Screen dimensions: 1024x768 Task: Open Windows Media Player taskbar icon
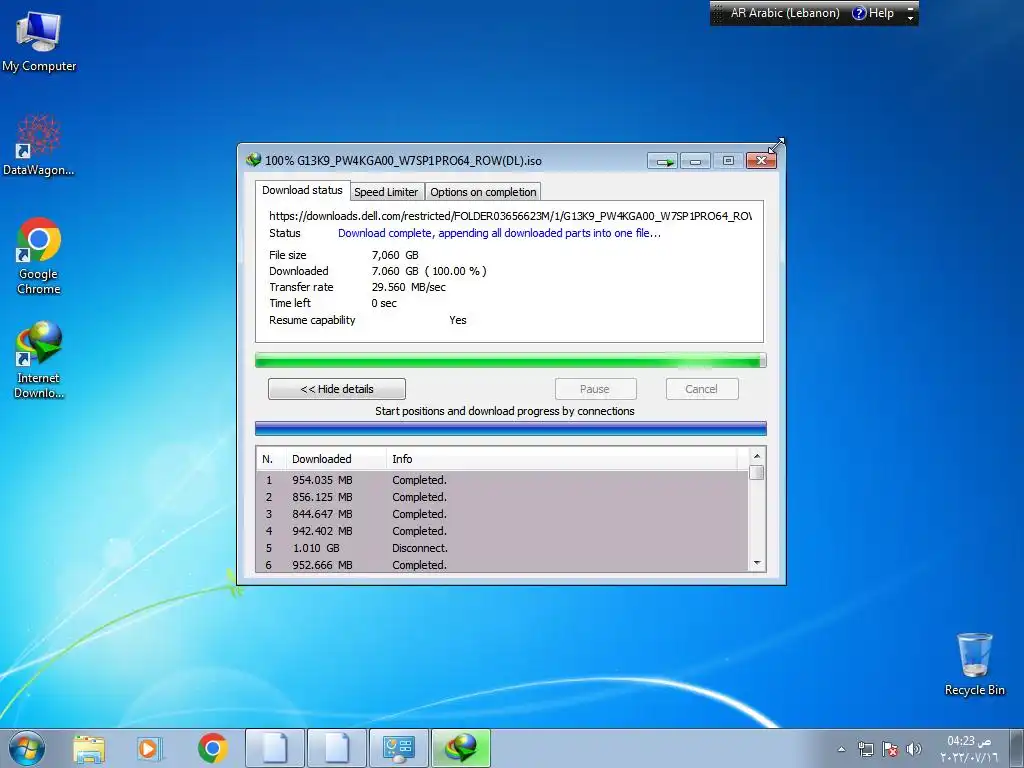[x=149, y=748]
